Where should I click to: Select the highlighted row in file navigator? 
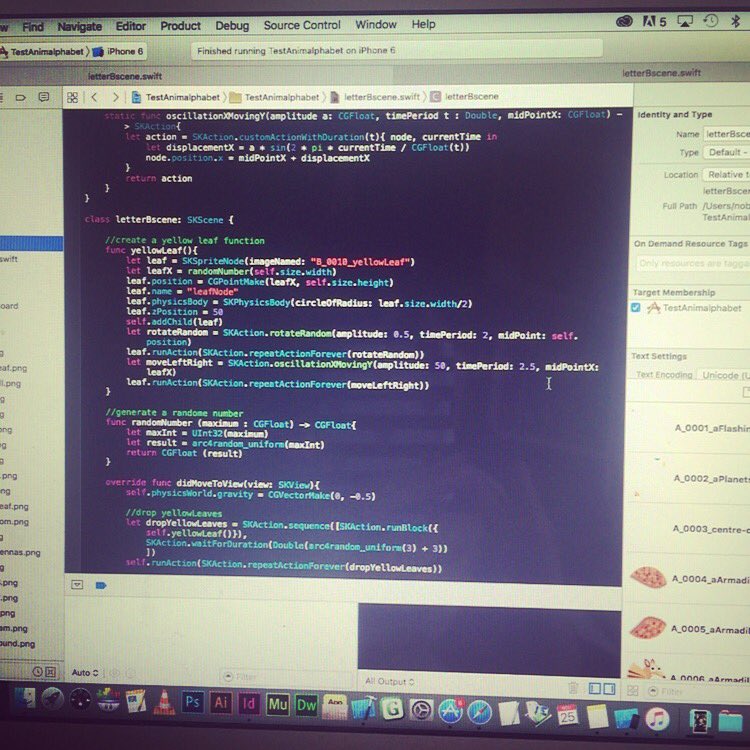pyautogui.click(x=31, y=243)
